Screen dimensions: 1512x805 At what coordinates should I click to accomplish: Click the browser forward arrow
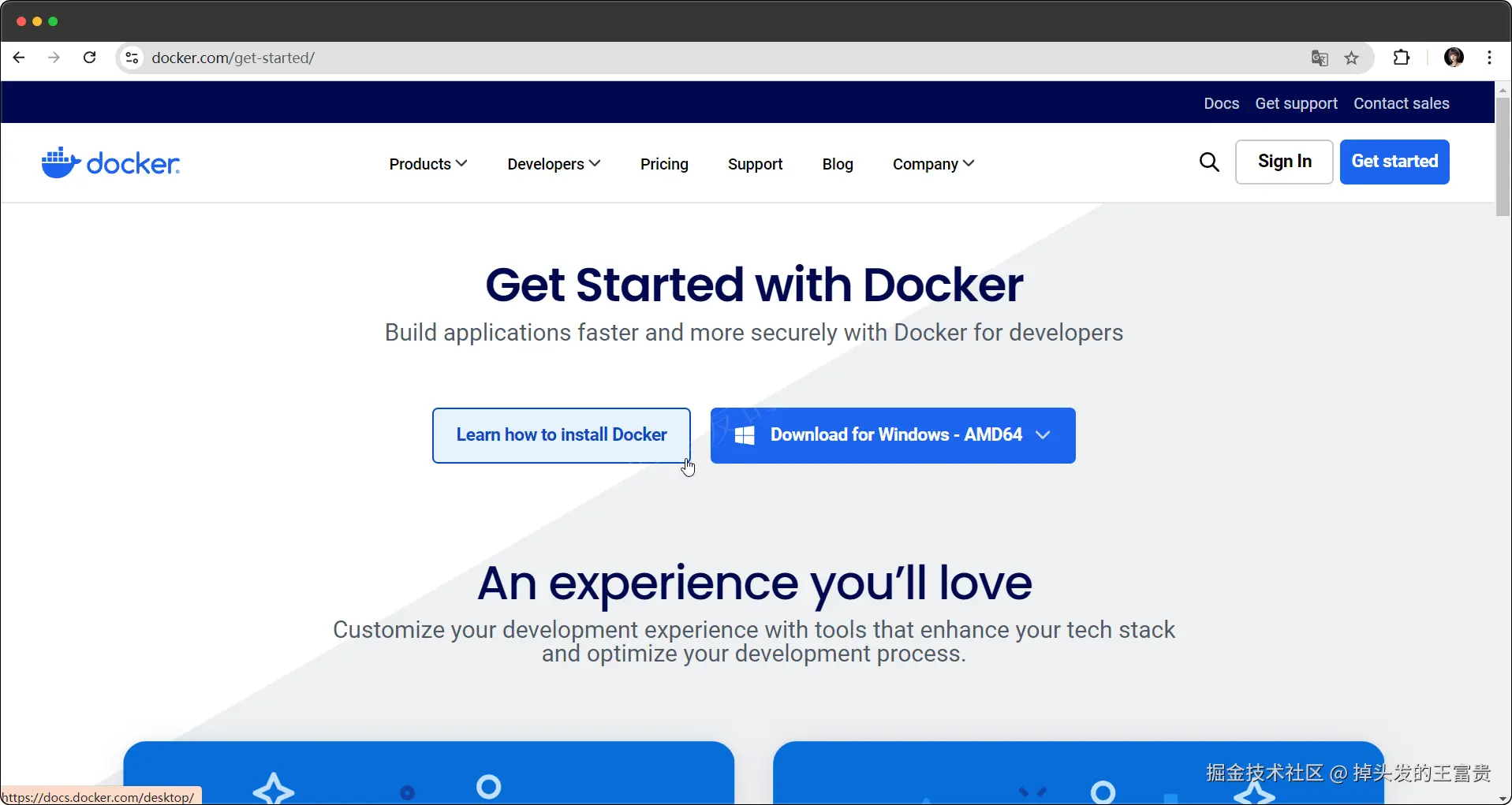(x=54, y=58)
